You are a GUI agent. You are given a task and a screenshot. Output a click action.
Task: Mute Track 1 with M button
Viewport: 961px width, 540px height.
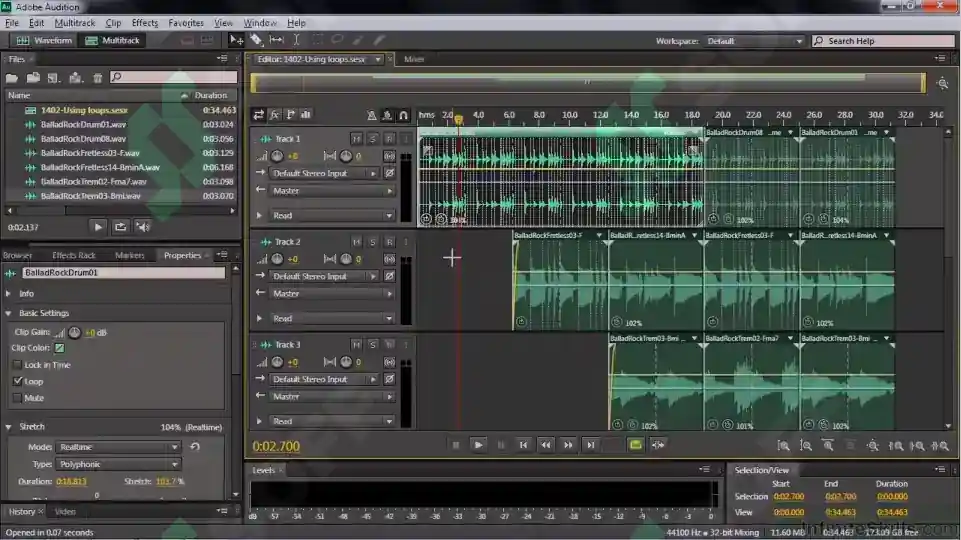[x=356, y=139]
